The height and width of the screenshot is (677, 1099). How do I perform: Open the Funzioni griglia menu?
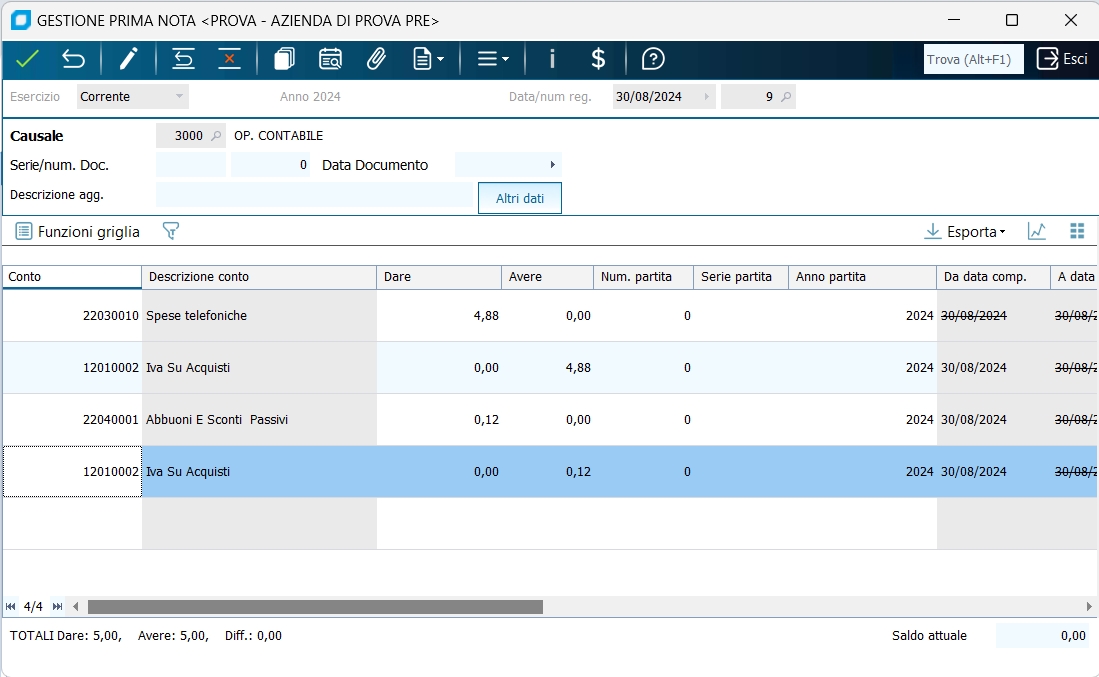(x=78, y=231)
